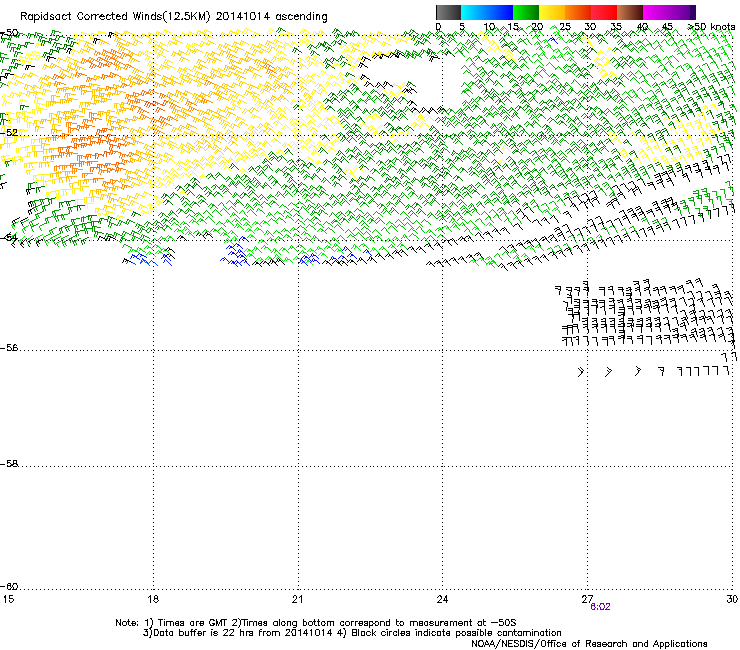
Task: Click the yellow 20-25 knots legend segment
Action: point(552,12)
